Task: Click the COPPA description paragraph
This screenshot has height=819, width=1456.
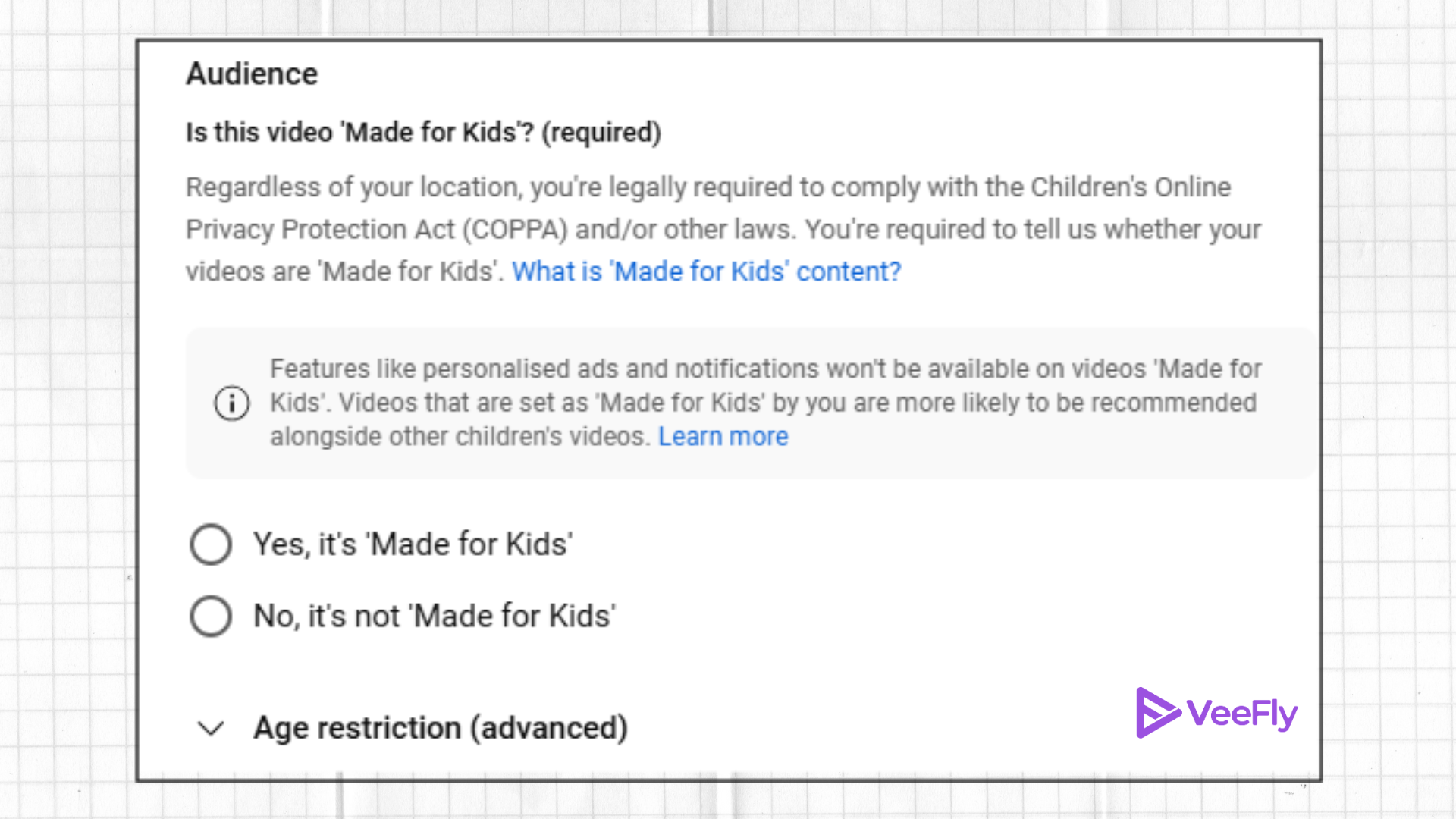Action: click(x=682, y=229)
